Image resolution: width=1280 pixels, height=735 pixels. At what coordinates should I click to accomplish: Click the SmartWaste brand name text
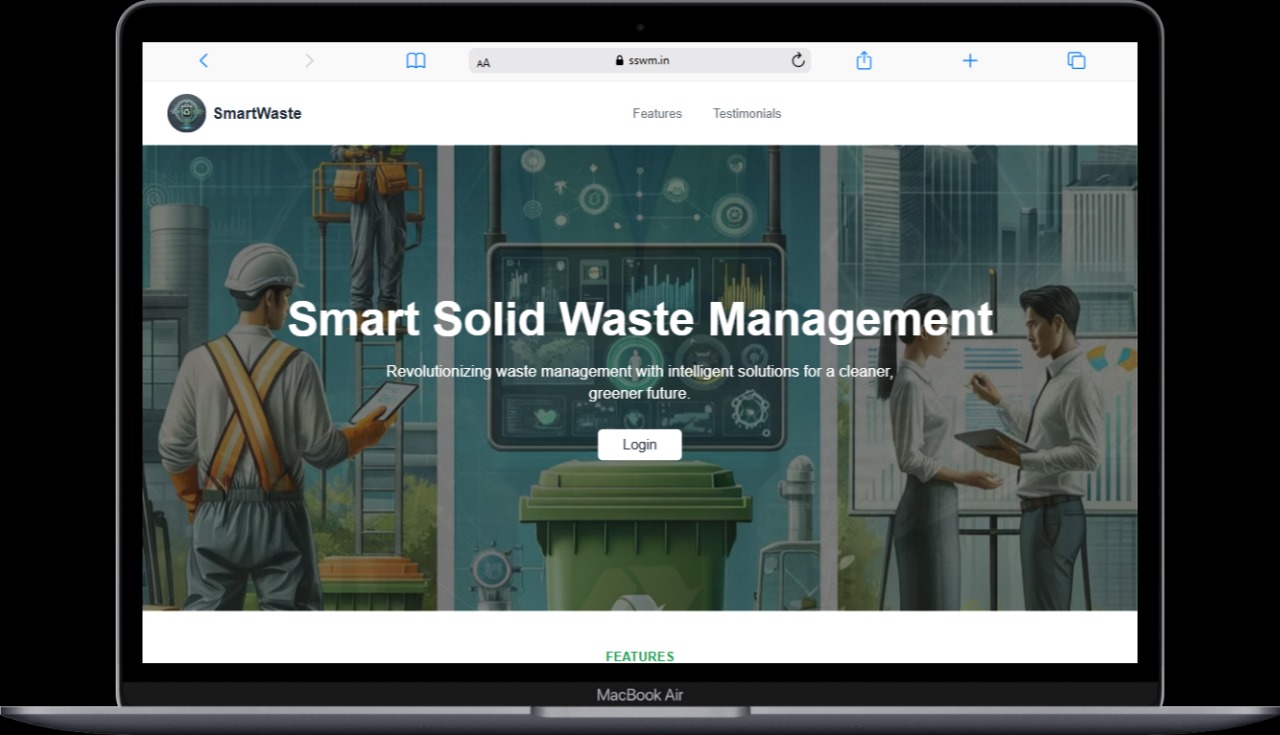pos(256,113)
